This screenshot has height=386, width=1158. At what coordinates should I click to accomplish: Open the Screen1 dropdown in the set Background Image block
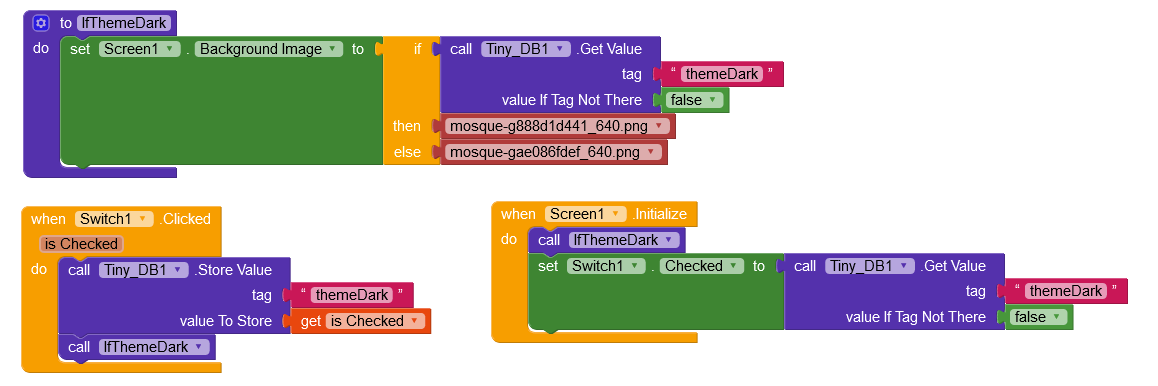tap(140, 49)
